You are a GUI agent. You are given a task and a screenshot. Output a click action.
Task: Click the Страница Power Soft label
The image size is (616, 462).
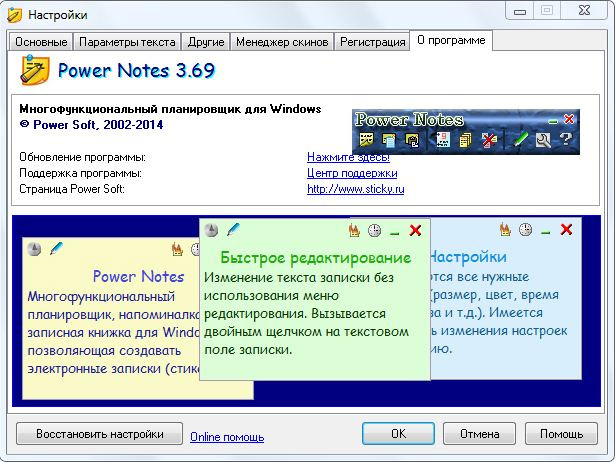pos(72,189)
